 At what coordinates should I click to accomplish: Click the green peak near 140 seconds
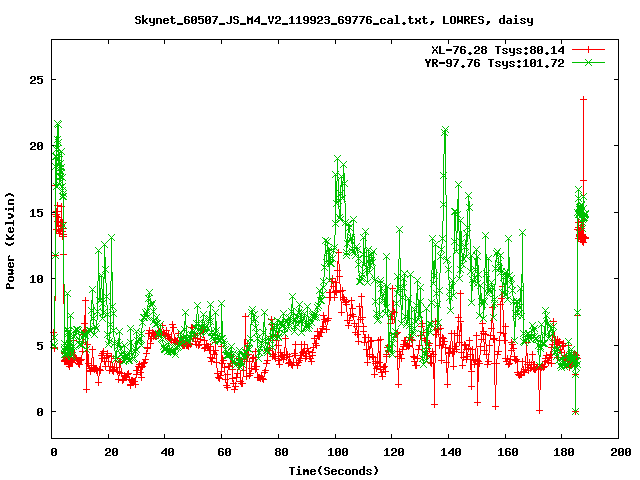[x=445, y=130]
